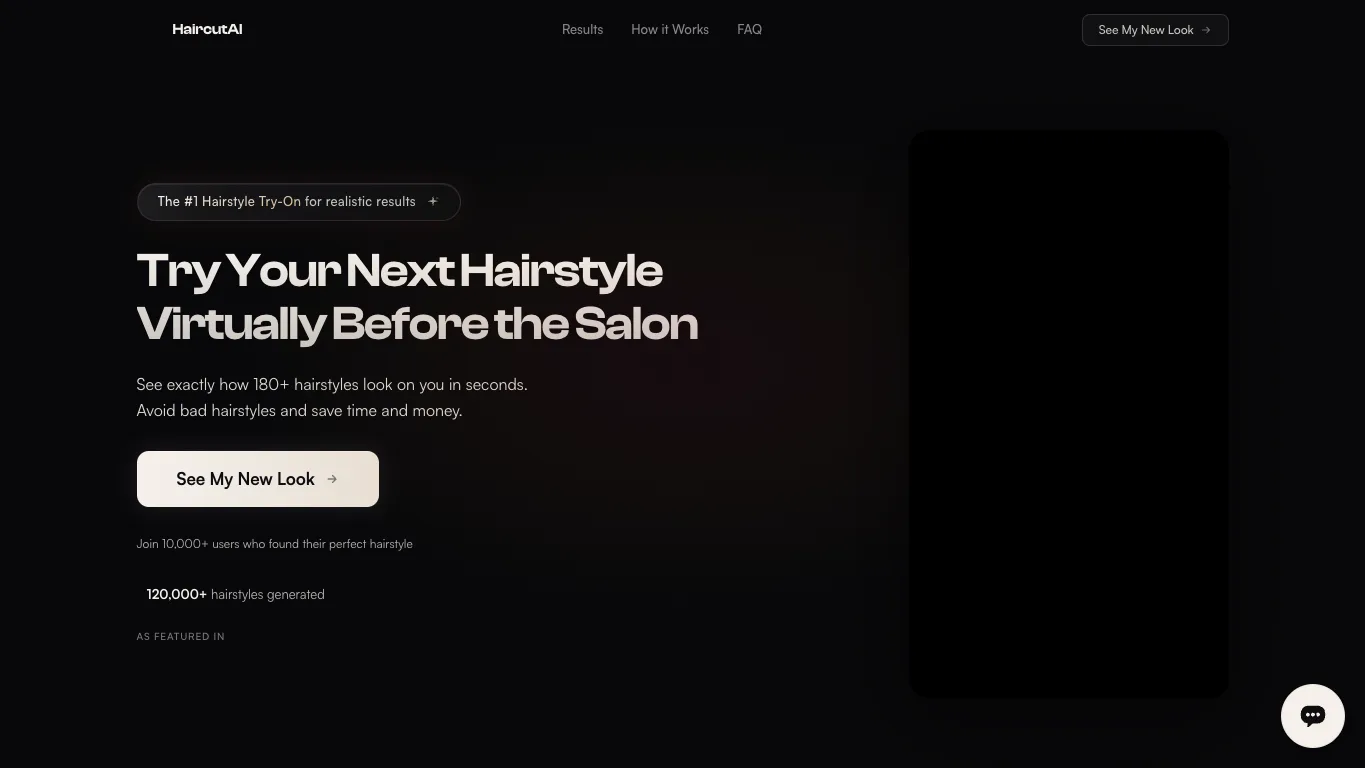Click the #1 Hairstyle Try-On badge
This screenshot has width=1365, height=768.
(298, 201)
